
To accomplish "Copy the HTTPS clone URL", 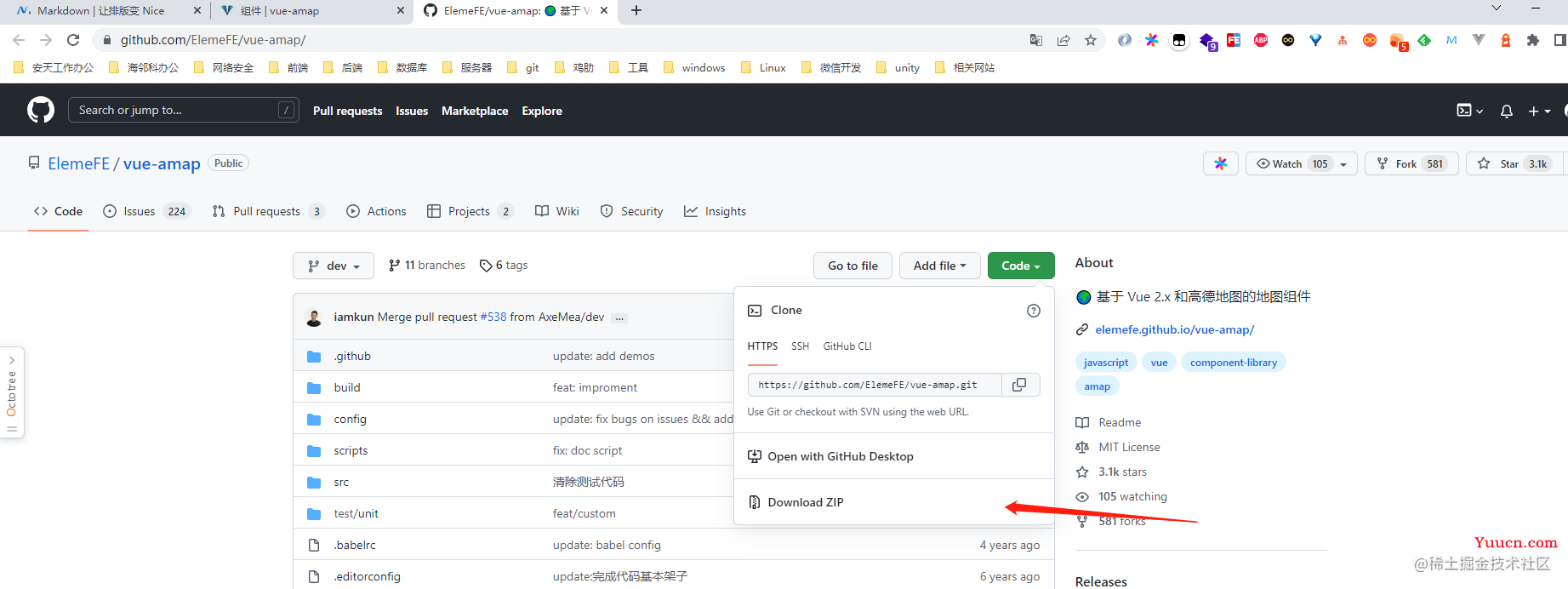I will [x=1019, y=385].
